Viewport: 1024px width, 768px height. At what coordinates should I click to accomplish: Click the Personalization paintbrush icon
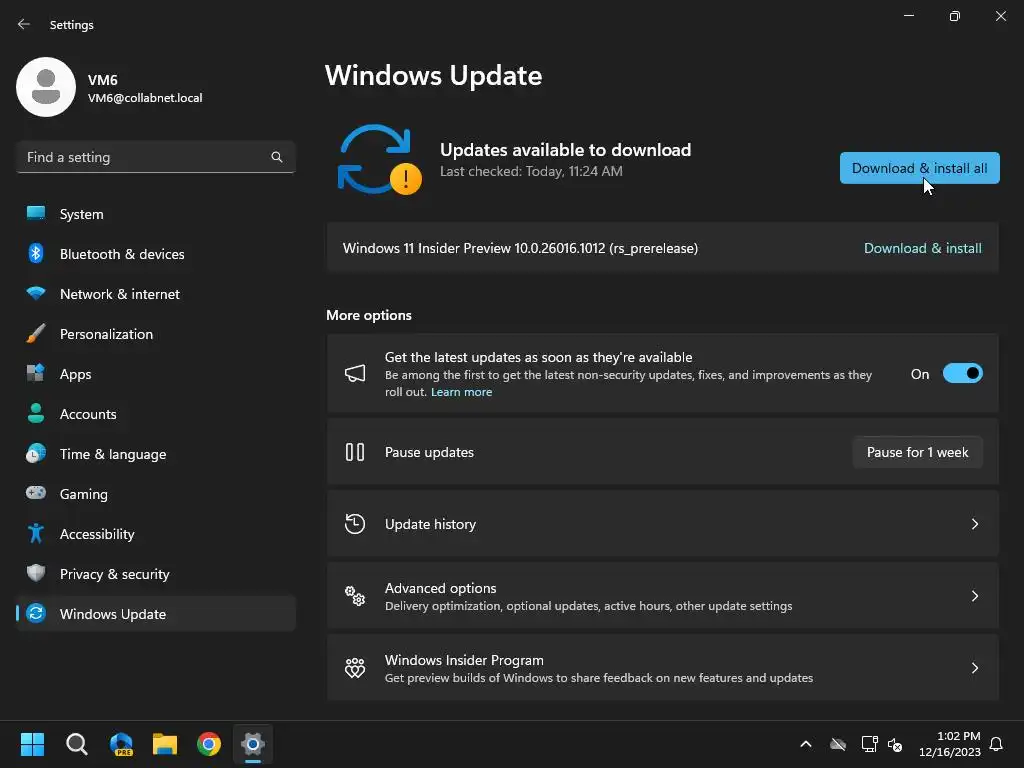coord(36,334)
